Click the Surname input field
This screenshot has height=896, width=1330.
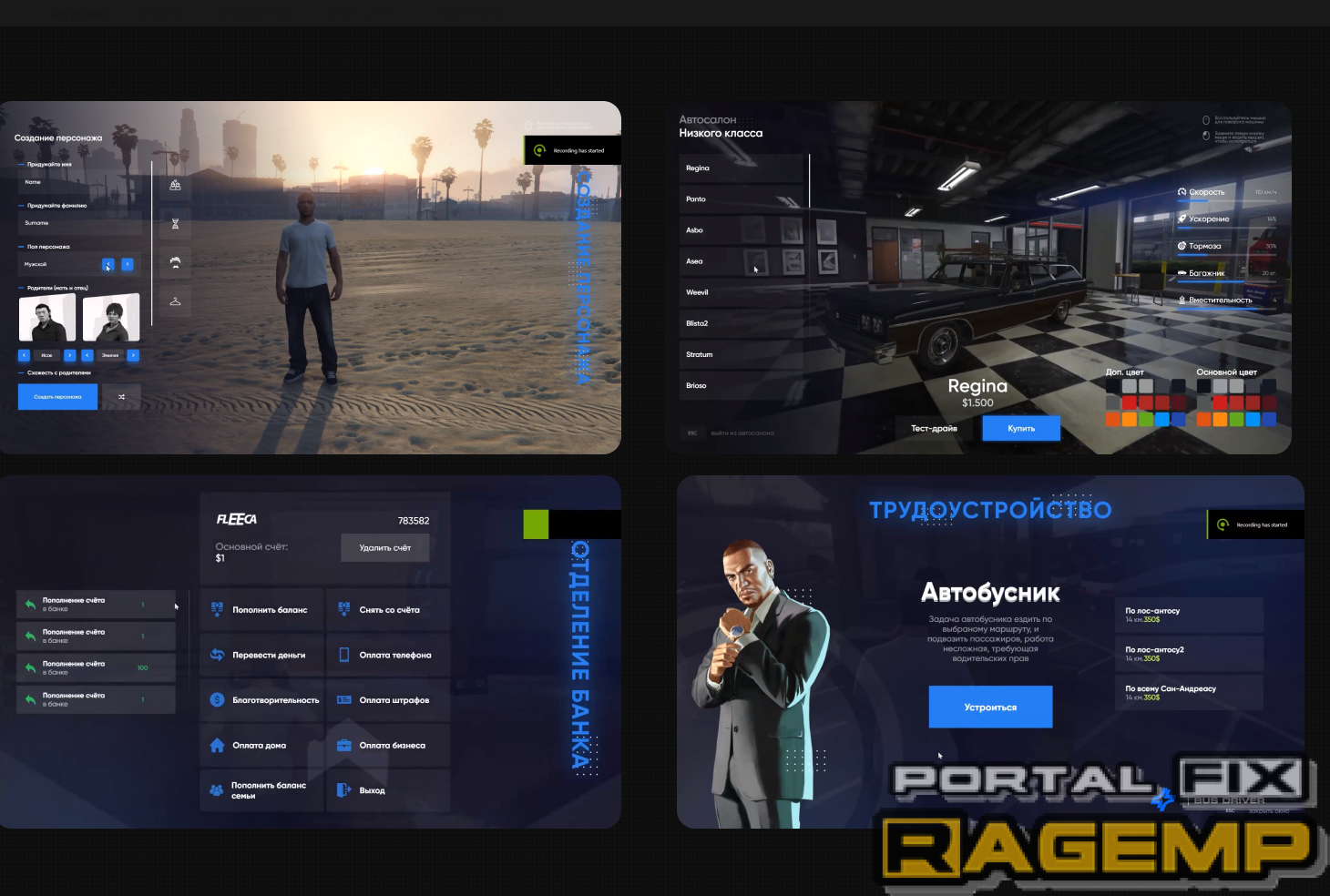click(x=80, y=223)
